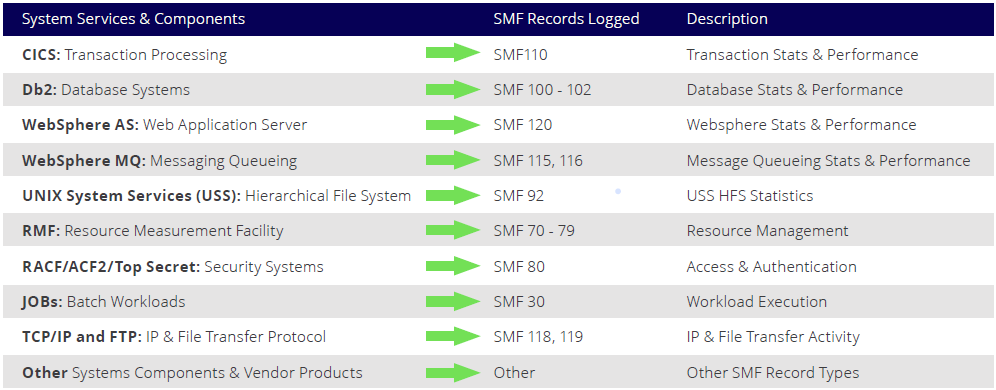Click 'Websphere Stats & Performance' description
996x390 pixels.
click(x=802, y=125)
